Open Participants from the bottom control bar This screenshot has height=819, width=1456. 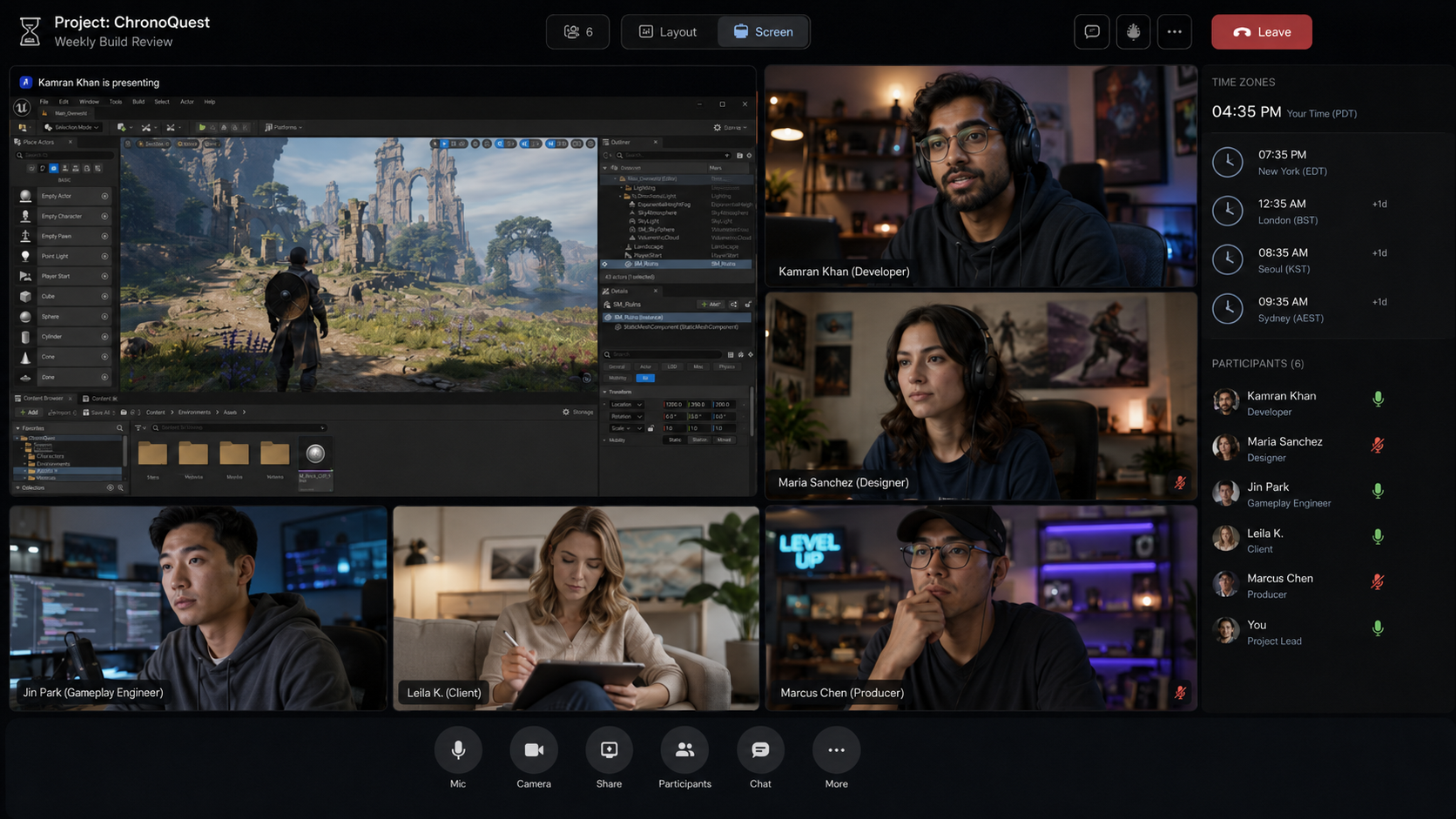(x=684, y=749)
